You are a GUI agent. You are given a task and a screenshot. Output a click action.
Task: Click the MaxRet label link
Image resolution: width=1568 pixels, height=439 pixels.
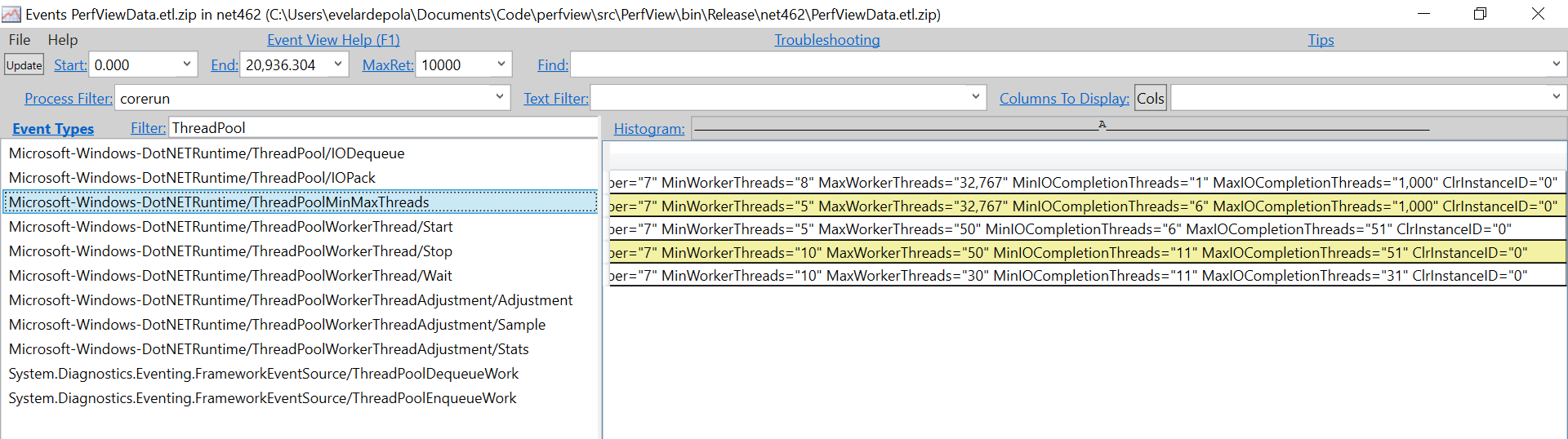(x=388, y=65)
